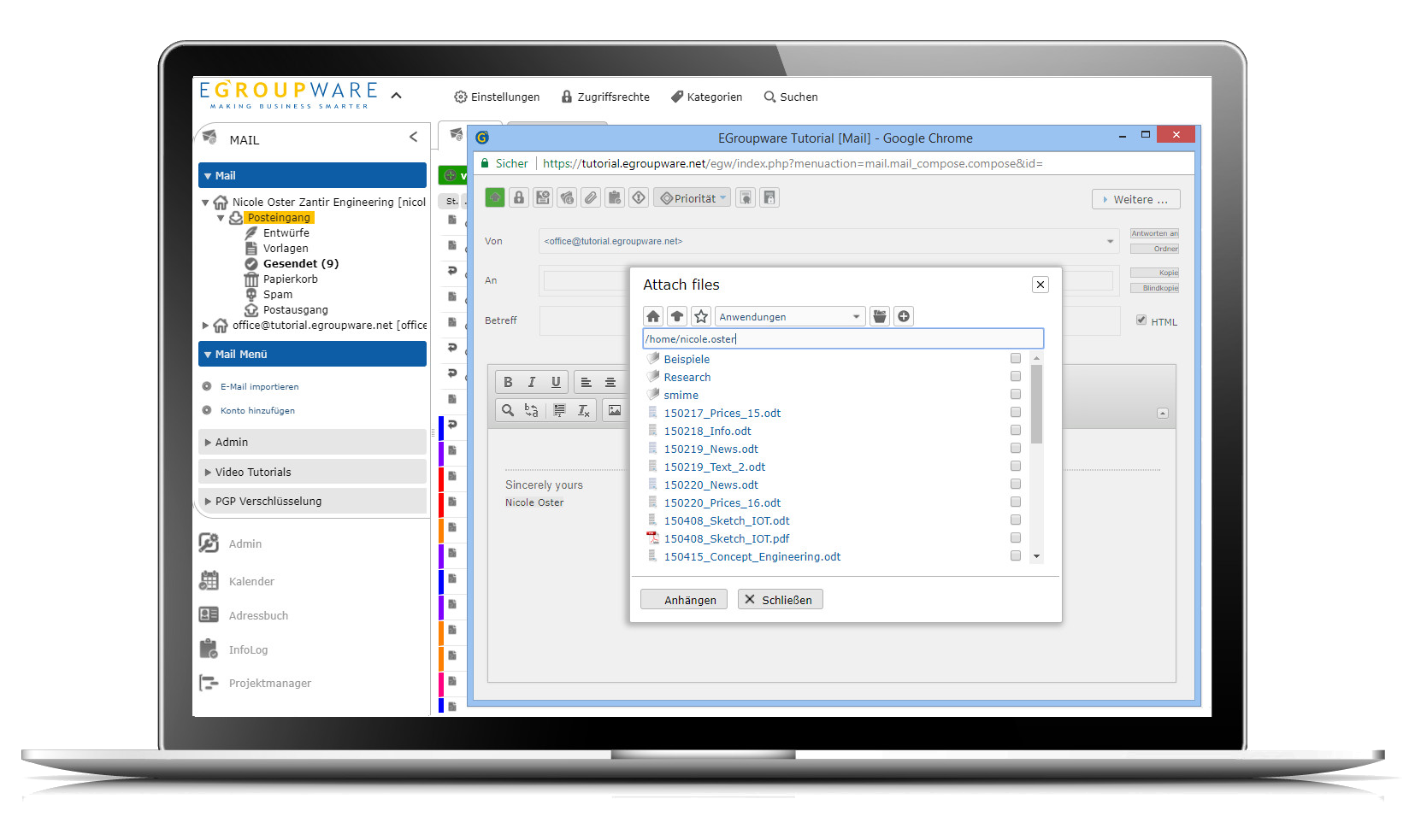The width and height of the screenshot is (1409, 840).
Task: Create new folder via plus icon in attach dialog
Action: 904,315
